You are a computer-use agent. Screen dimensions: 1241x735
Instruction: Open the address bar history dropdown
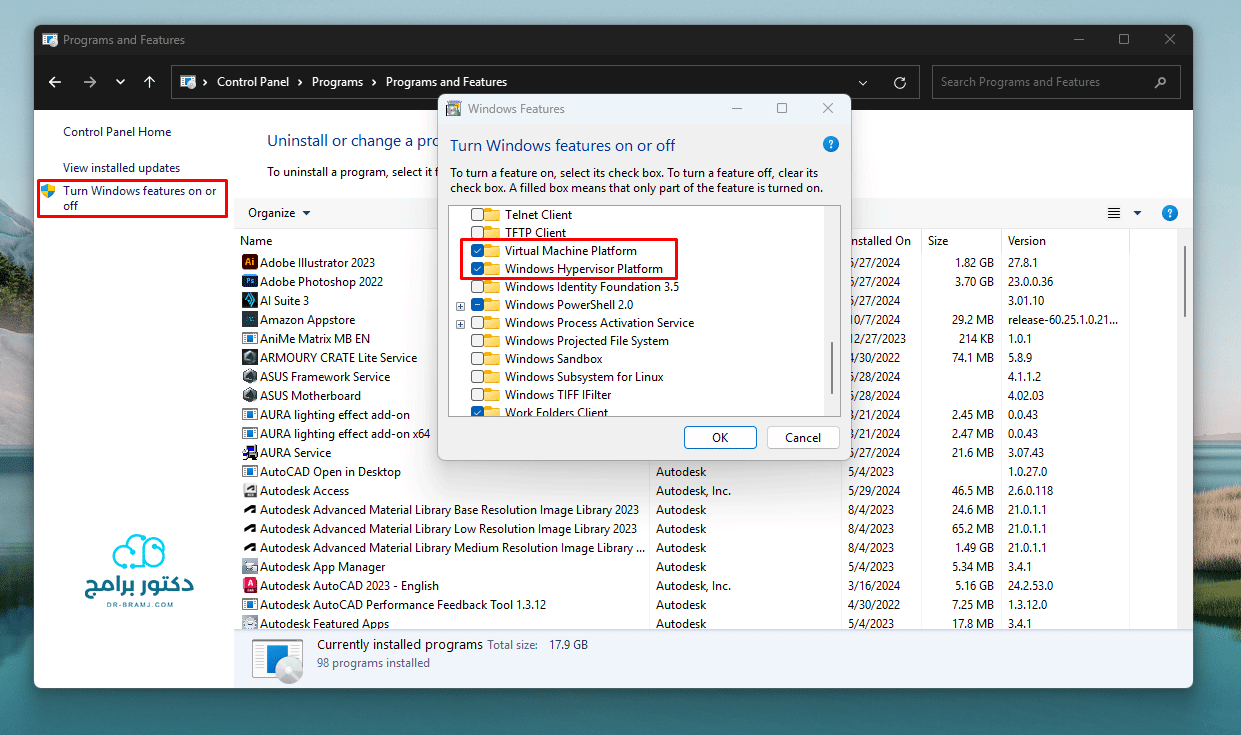[x=863, y=82]
